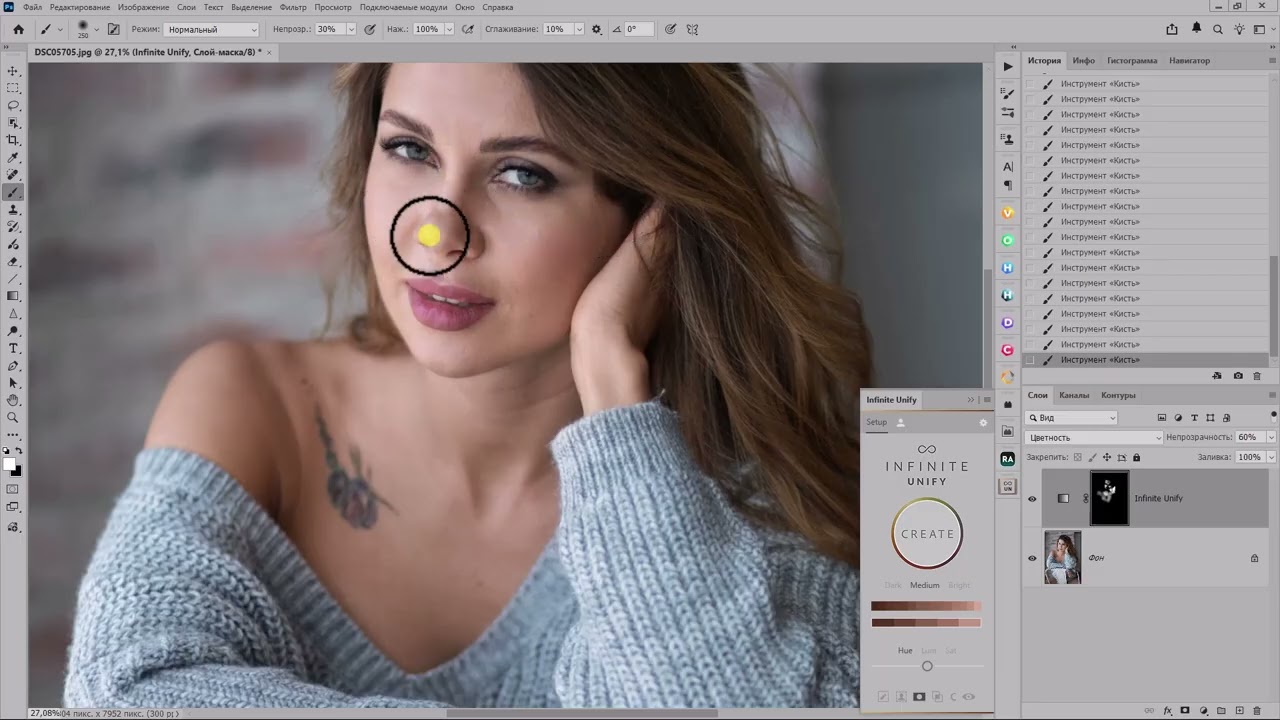Toggle lock position icon
The height and width of the screenshot is (720, 1280).
click(x=1106, y=457)
